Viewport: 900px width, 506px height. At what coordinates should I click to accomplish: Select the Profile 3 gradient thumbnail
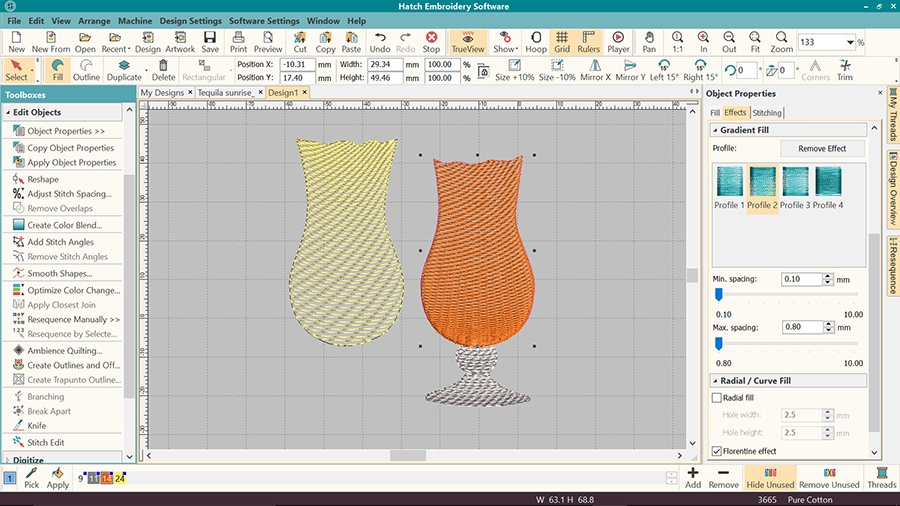pos(794,183)
